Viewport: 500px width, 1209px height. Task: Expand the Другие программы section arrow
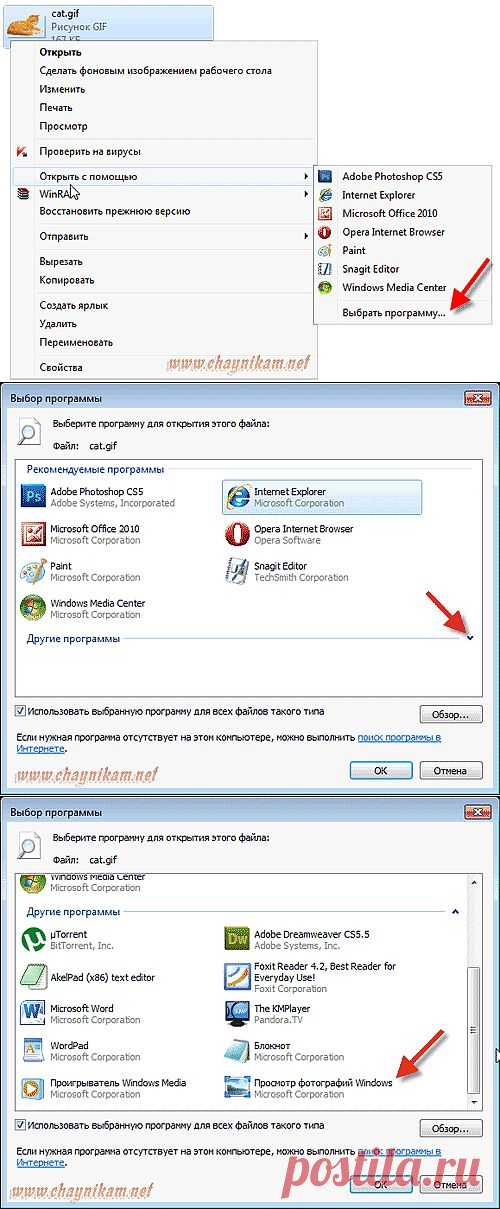470,637
